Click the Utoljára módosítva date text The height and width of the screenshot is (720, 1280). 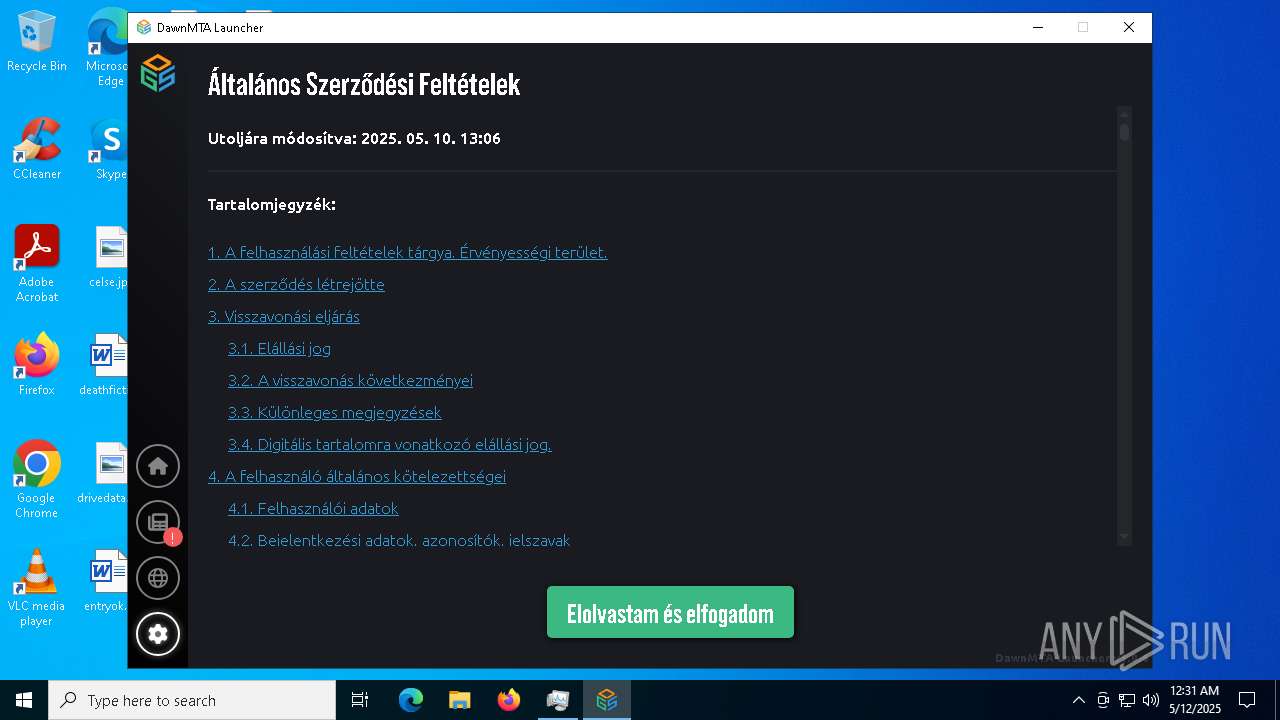point(354,138)
